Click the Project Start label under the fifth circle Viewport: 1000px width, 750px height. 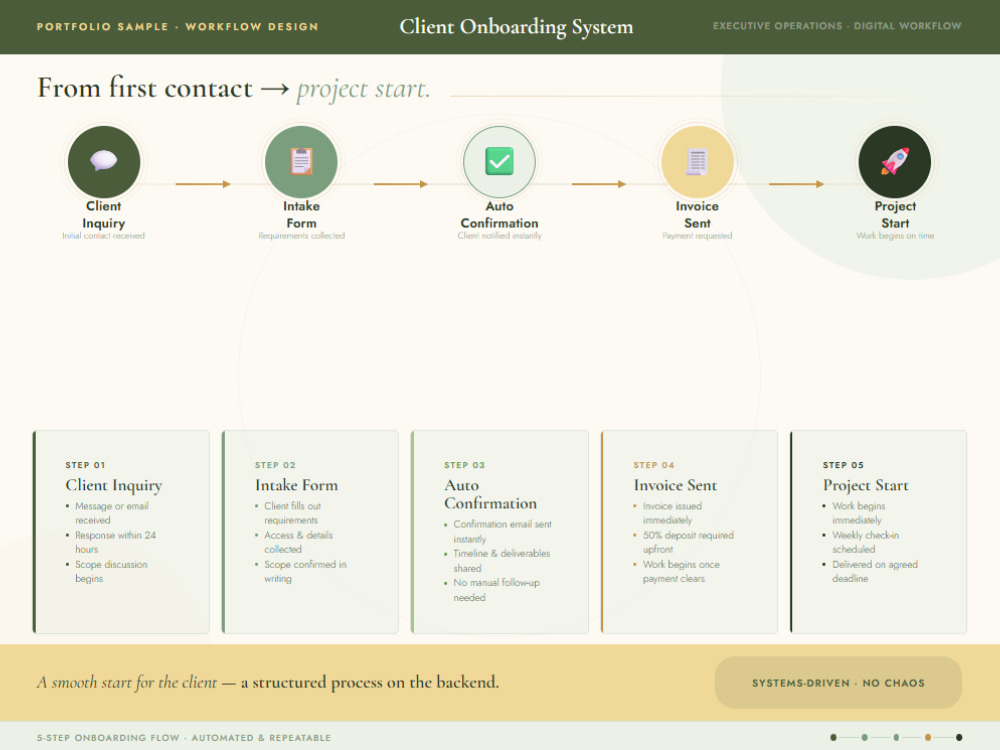pos(895,214)
